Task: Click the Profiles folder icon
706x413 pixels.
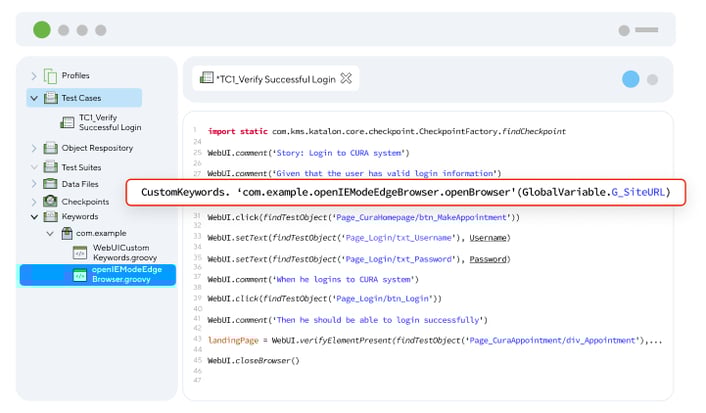Action: [x=50, y=76]
